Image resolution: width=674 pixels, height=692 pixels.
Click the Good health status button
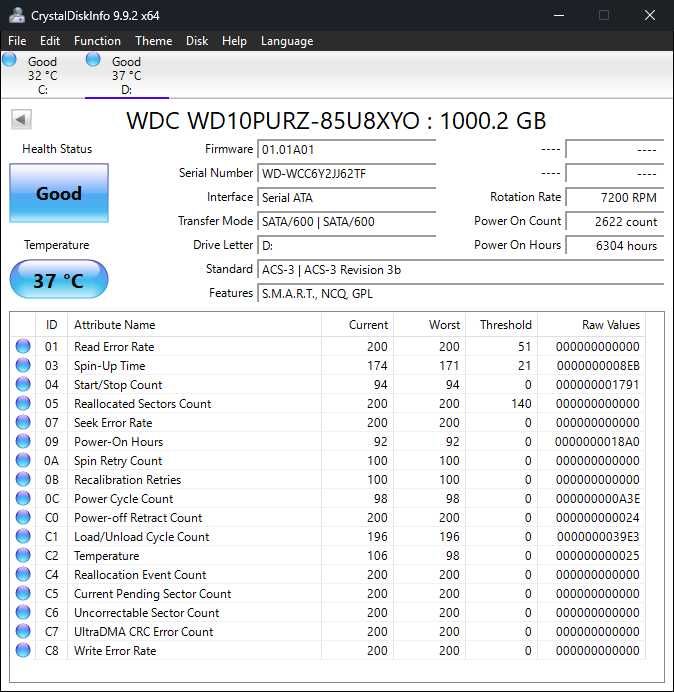pyautogui.click(x=59, y=193)
